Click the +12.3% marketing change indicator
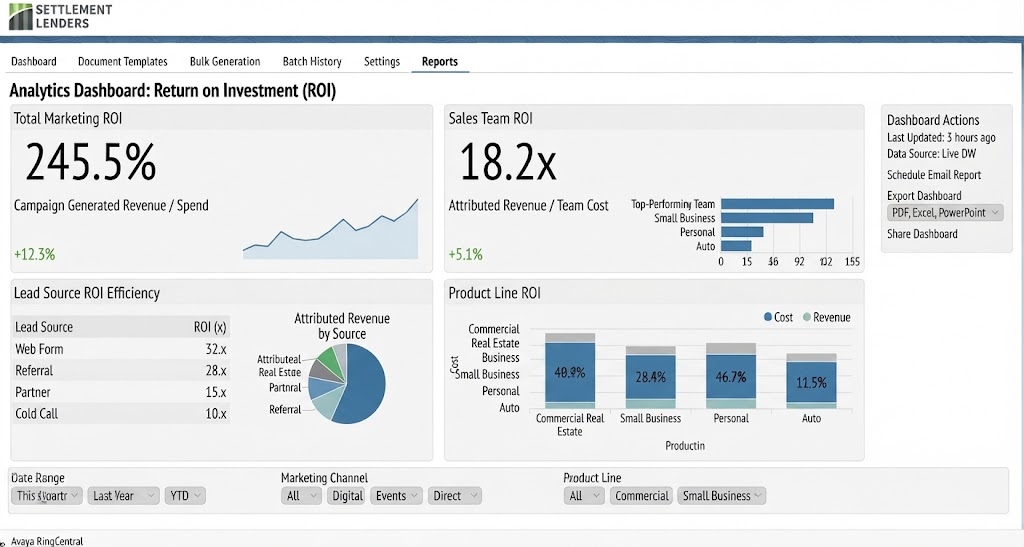This screenshot has height=547, width=1024. tap(35, 255)
